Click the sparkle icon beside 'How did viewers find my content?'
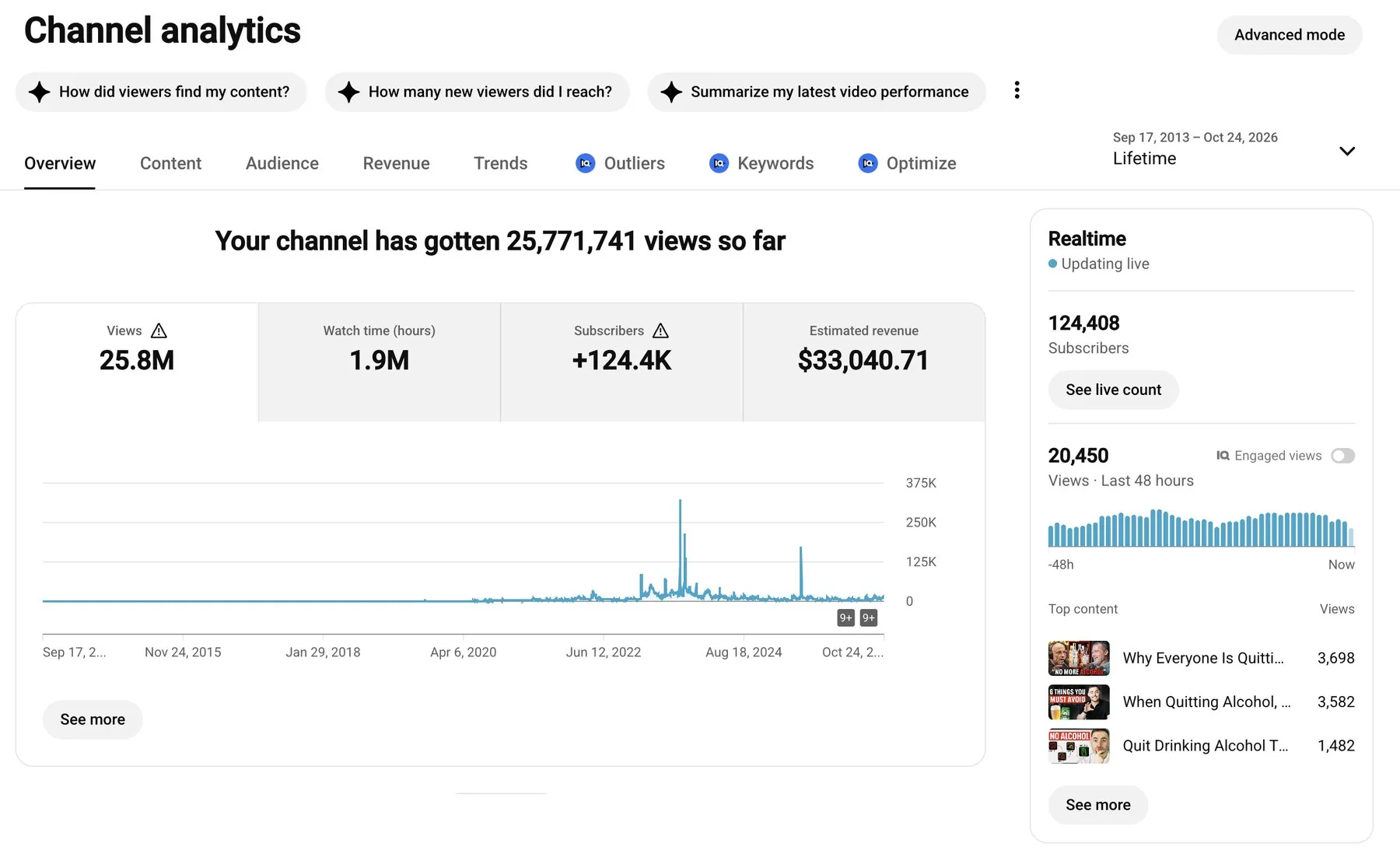 [39, 92]
